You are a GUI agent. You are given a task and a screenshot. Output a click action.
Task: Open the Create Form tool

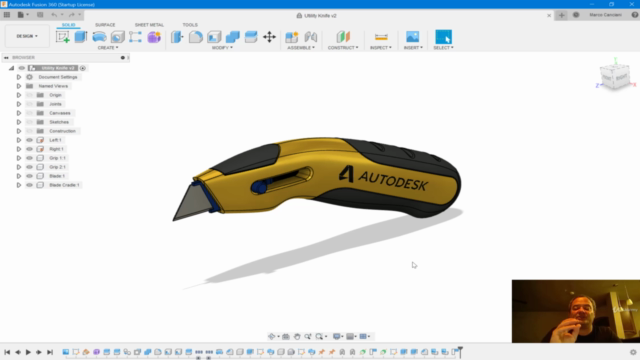coord(154,37)
